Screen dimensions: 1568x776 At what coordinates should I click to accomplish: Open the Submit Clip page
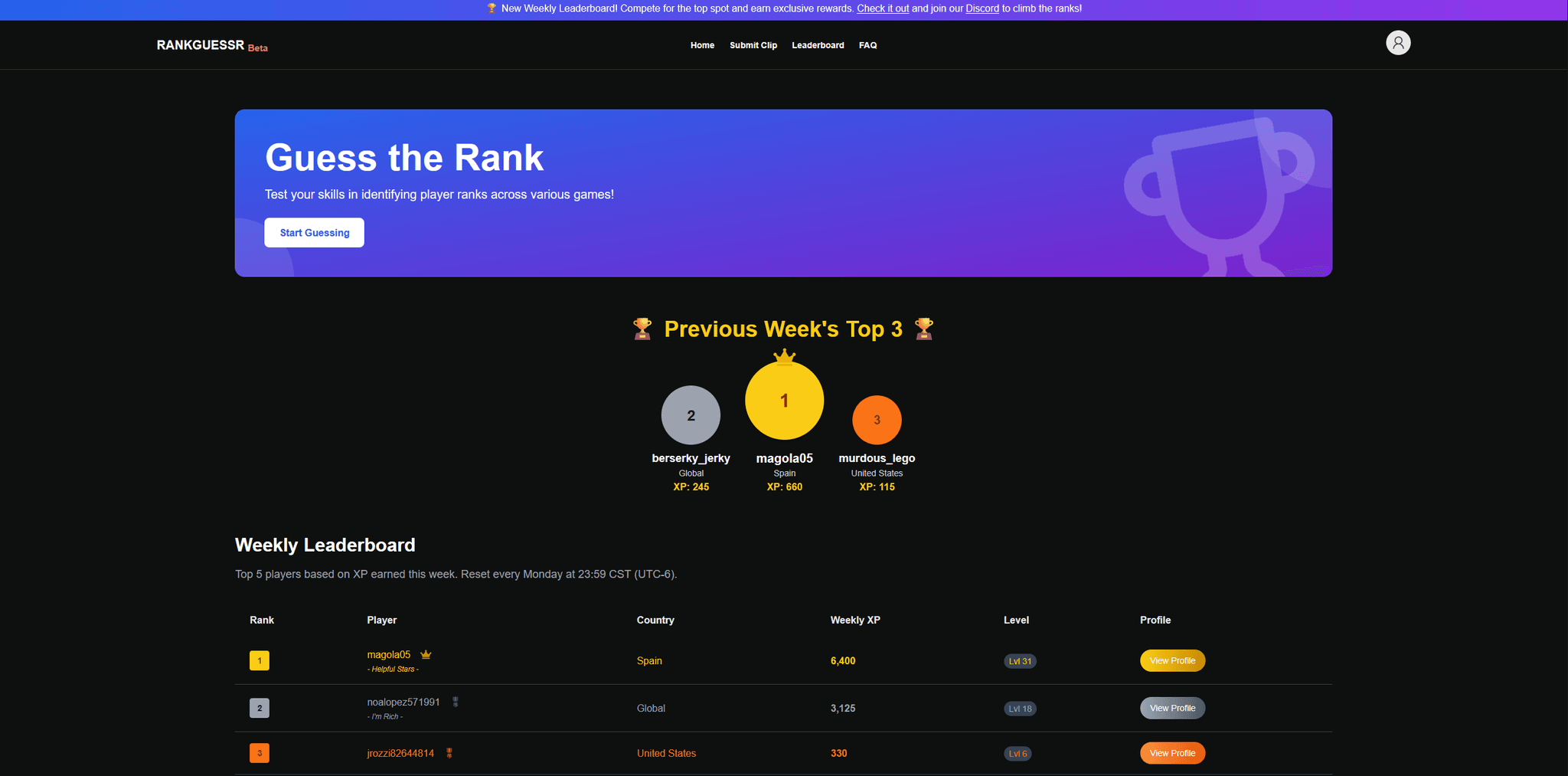[x=753, y=45]
